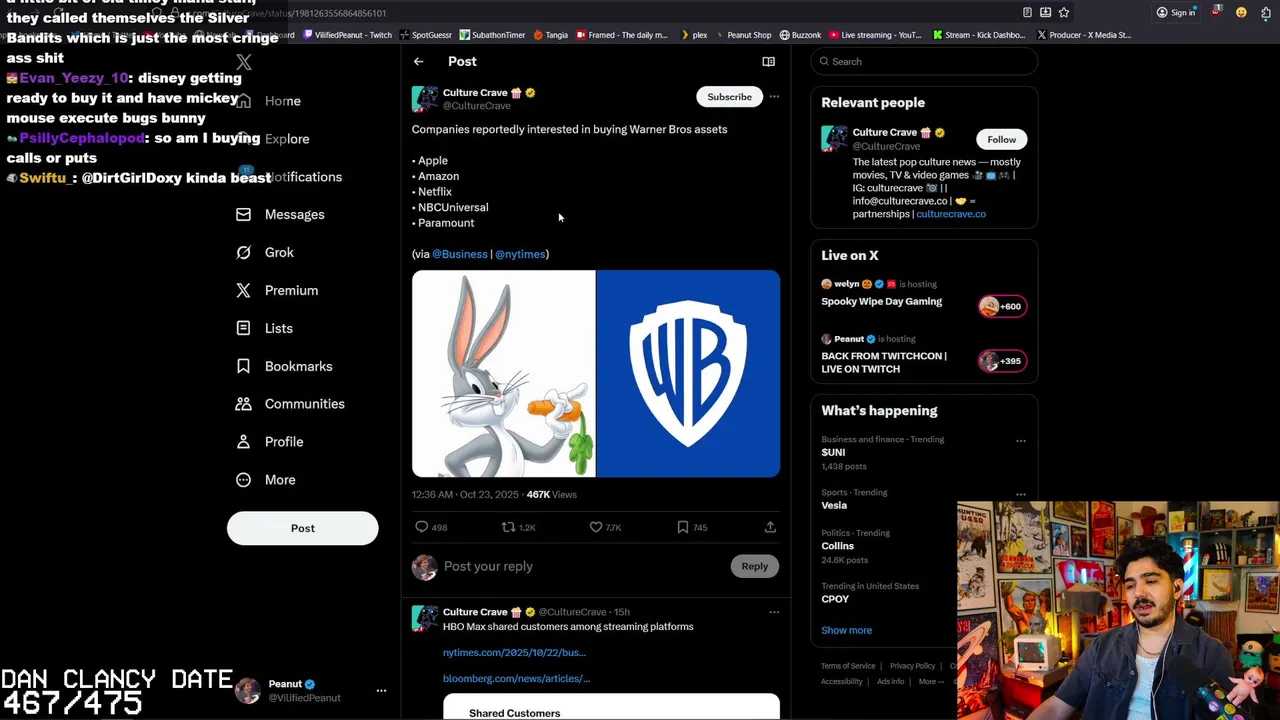Click the @nytimes mention
This screenshot has width=1280, height=720.
520,254
